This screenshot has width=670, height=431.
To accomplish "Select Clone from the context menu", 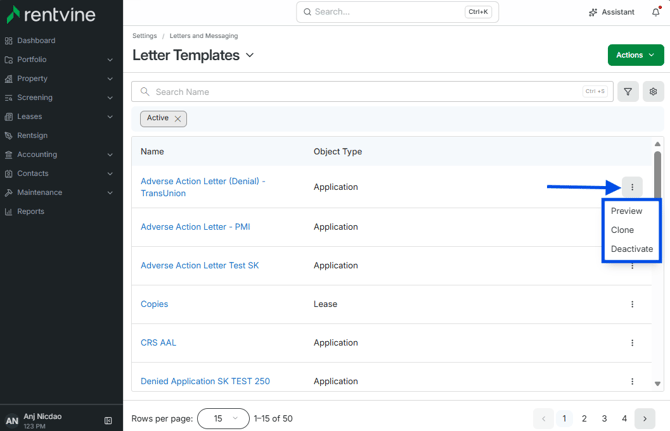I will point(622,230).
